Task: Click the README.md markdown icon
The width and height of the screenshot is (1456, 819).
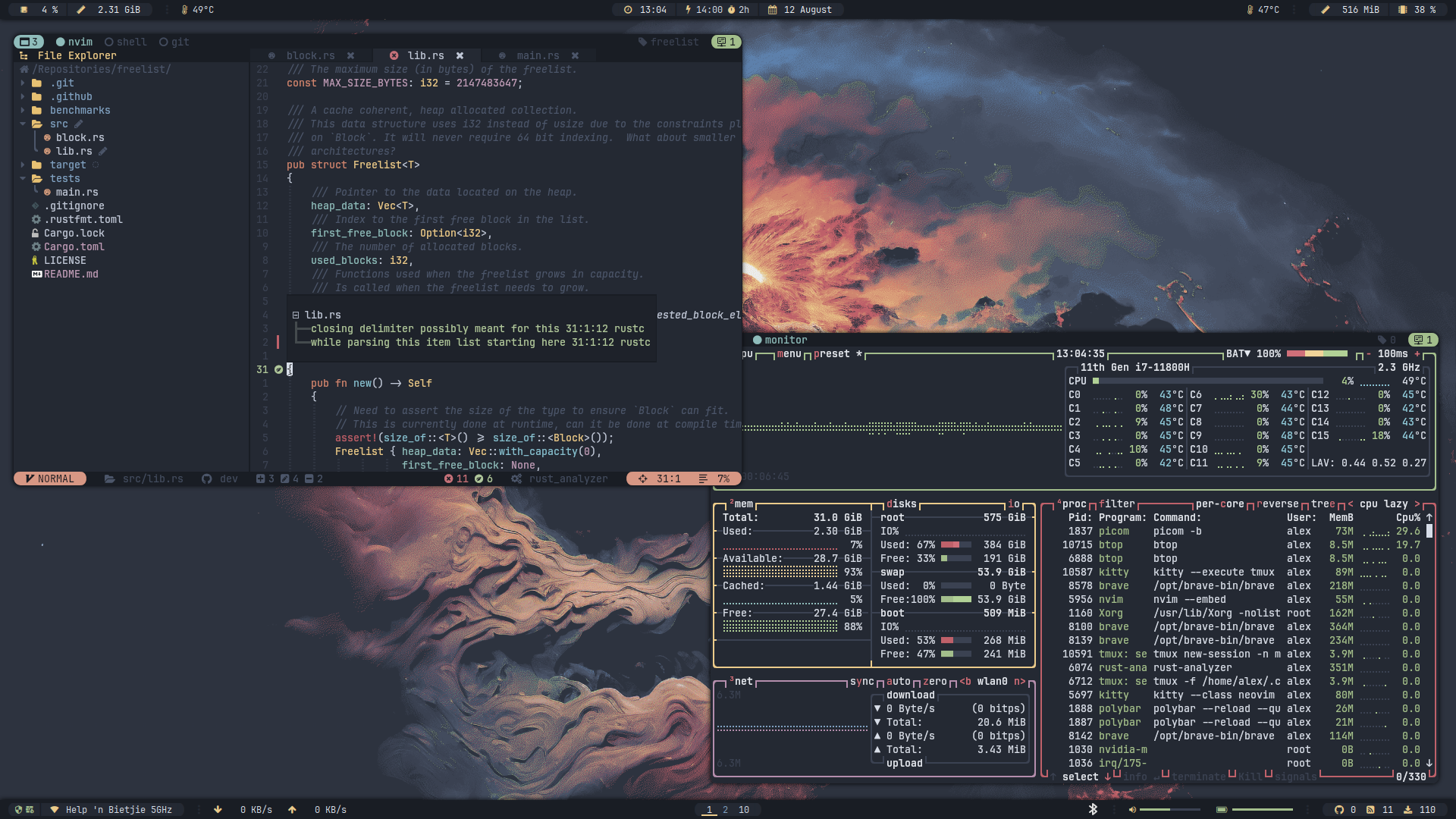Action: (36, 274)
